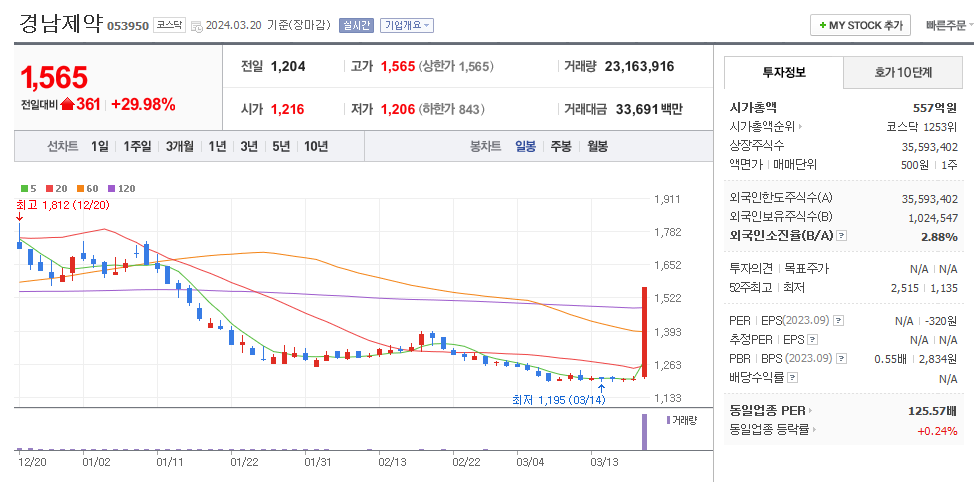This screenshot has height=482, width=979.
Task: Open the 동일업종 등락률 link
Action: 770,430
